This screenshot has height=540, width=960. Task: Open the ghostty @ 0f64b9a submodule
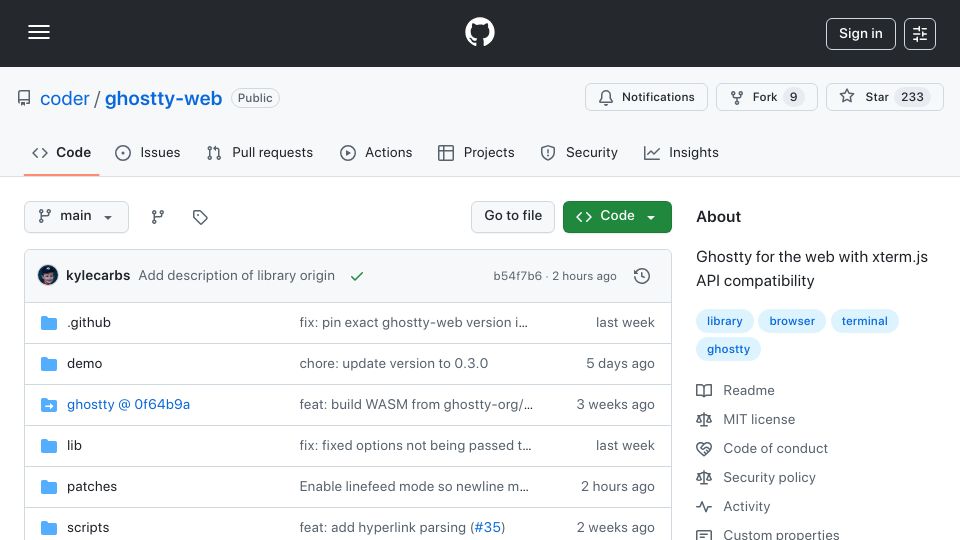tap(129, 405)
